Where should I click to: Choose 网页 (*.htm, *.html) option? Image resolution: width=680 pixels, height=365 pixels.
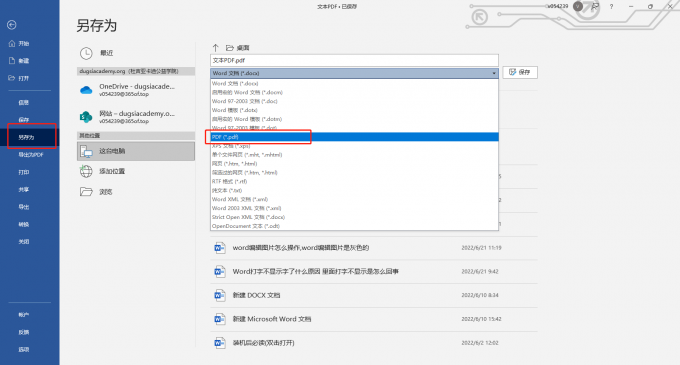354,163
